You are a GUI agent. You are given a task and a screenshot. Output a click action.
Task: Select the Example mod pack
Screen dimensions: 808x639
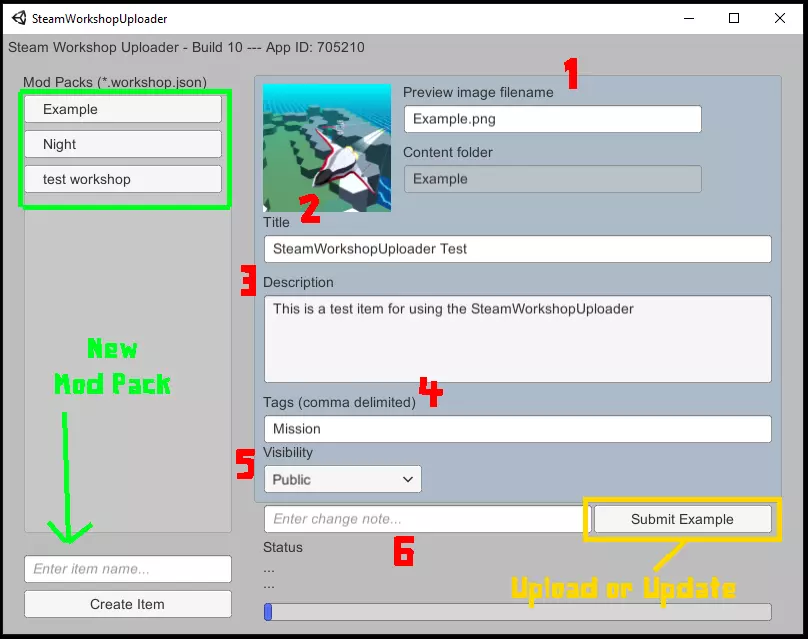[123, 109]
